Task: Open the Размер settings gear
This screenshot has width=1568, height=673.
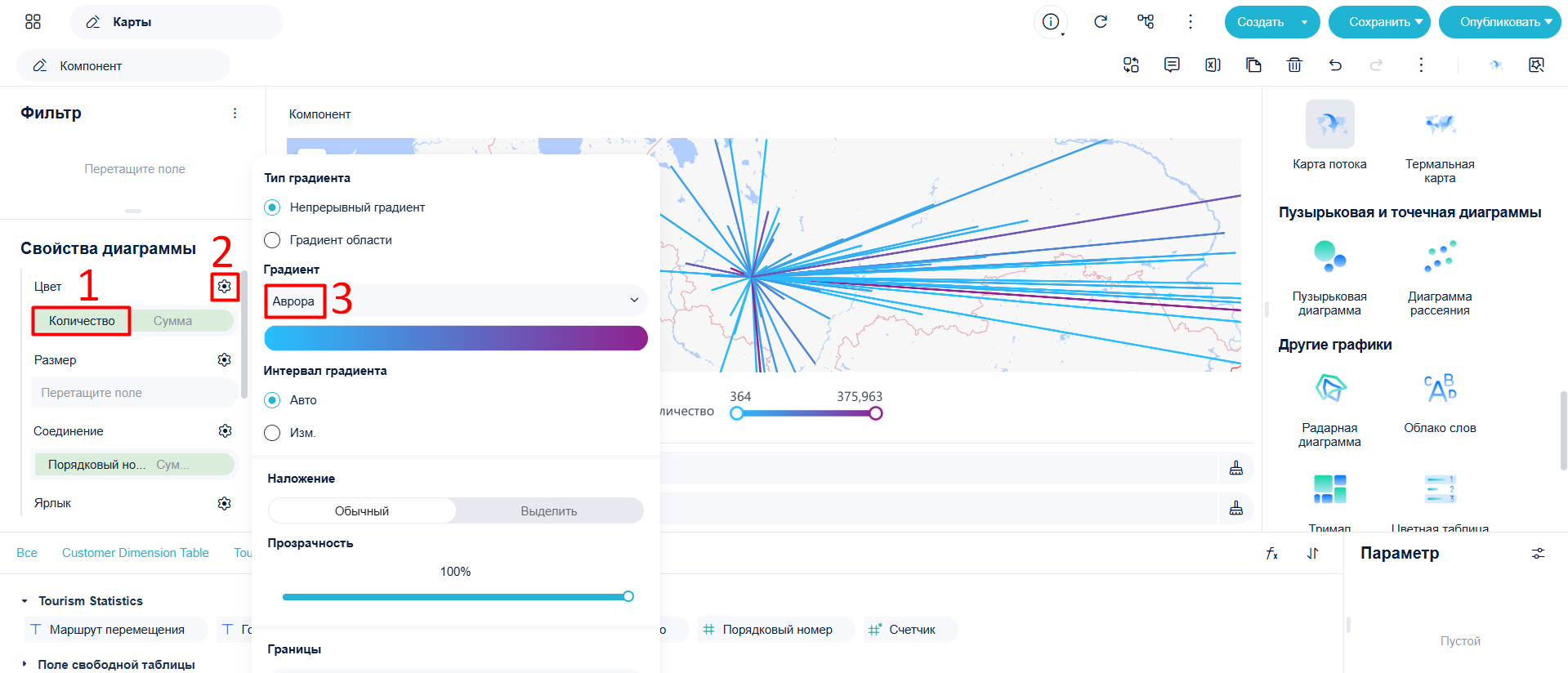Action: tap(225, 360)
